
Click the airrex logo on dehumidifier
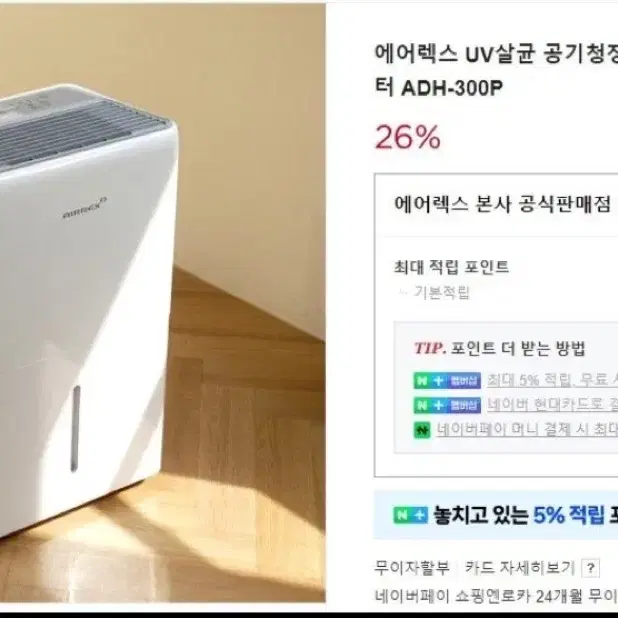[x=85, y=208]
